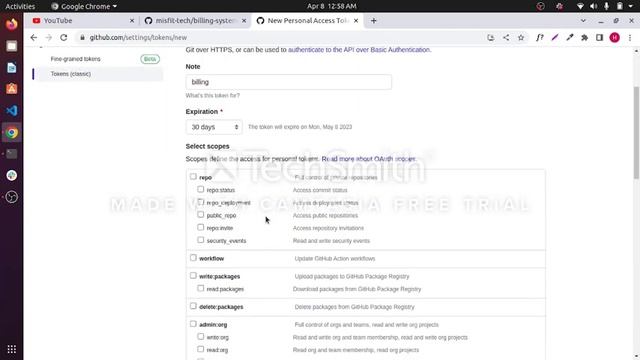Launch LibreOffice Writer from the dock
Screen dimensions: 640x360
click(11, 68)
